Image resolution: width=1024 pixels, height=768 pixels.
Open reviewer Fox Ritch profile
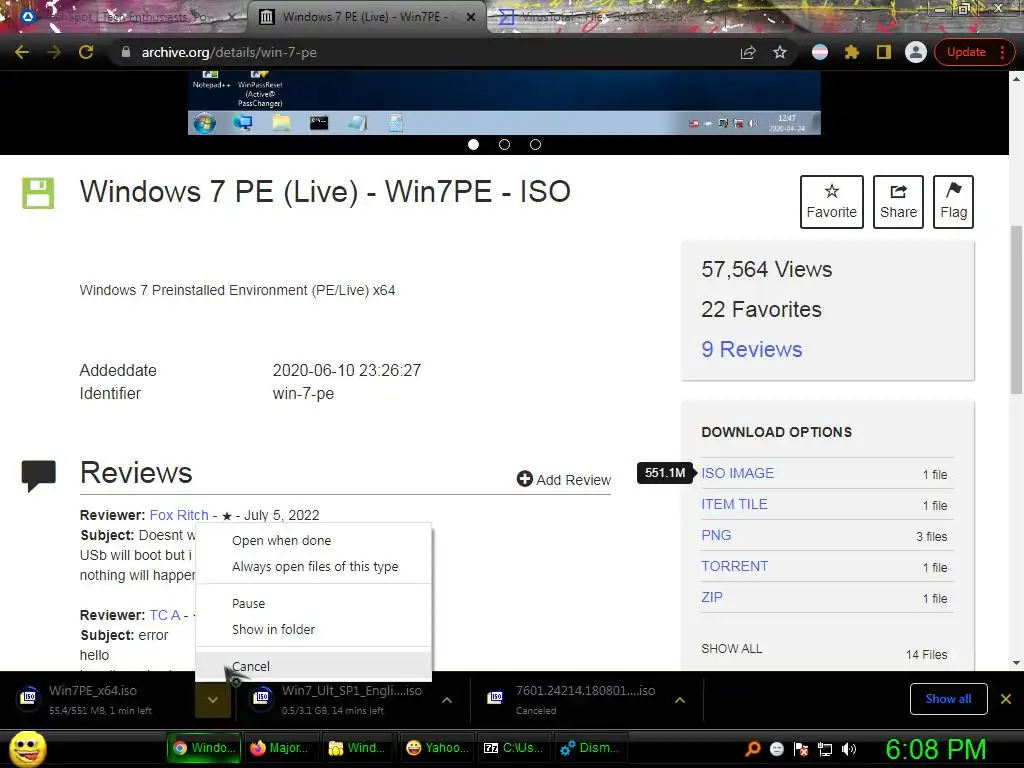point(179,515)
